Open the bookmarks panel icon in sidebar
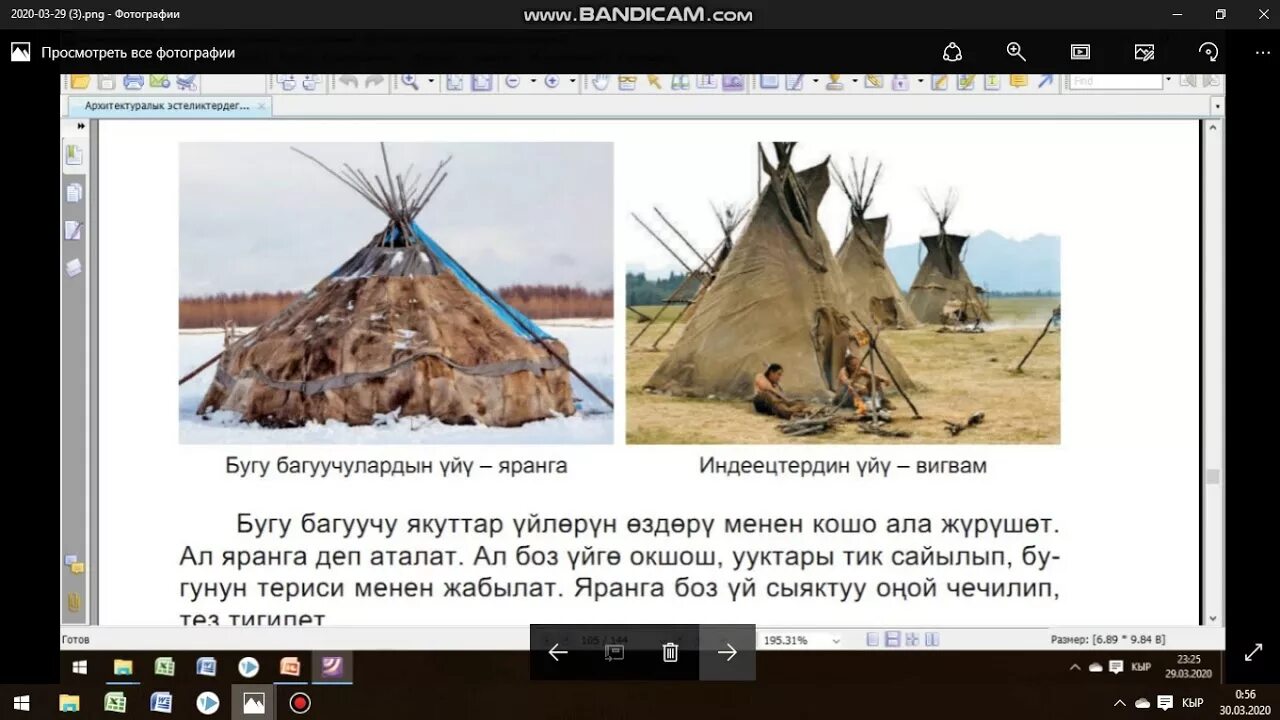The width and height of the screenshot is (1280, 720). click(74, 155)
